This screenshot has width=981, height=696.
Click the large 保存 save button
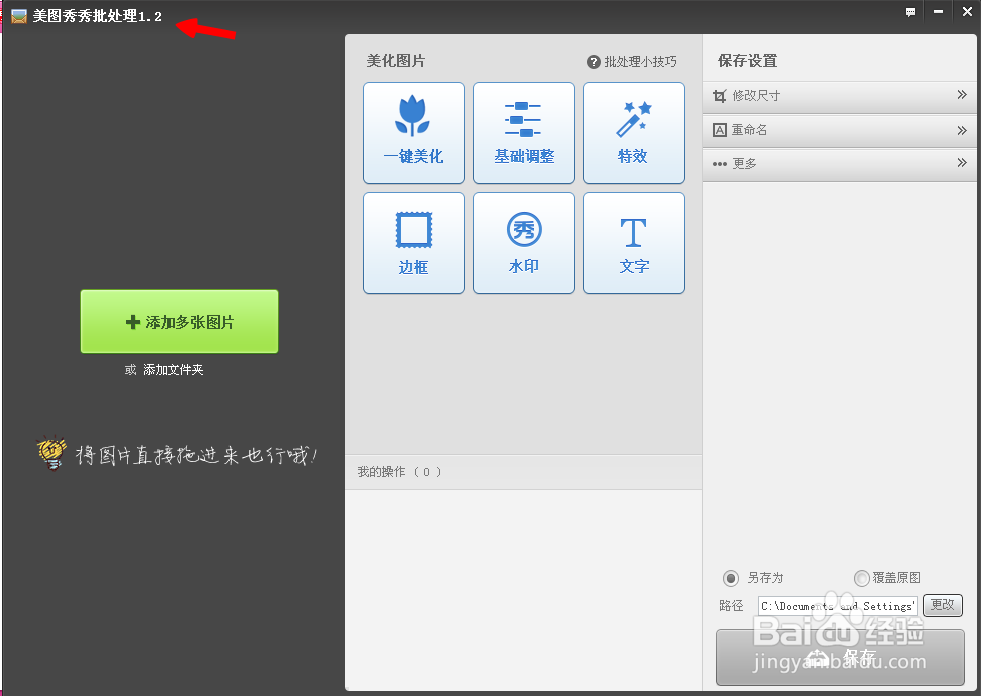(x=840, y=657)
